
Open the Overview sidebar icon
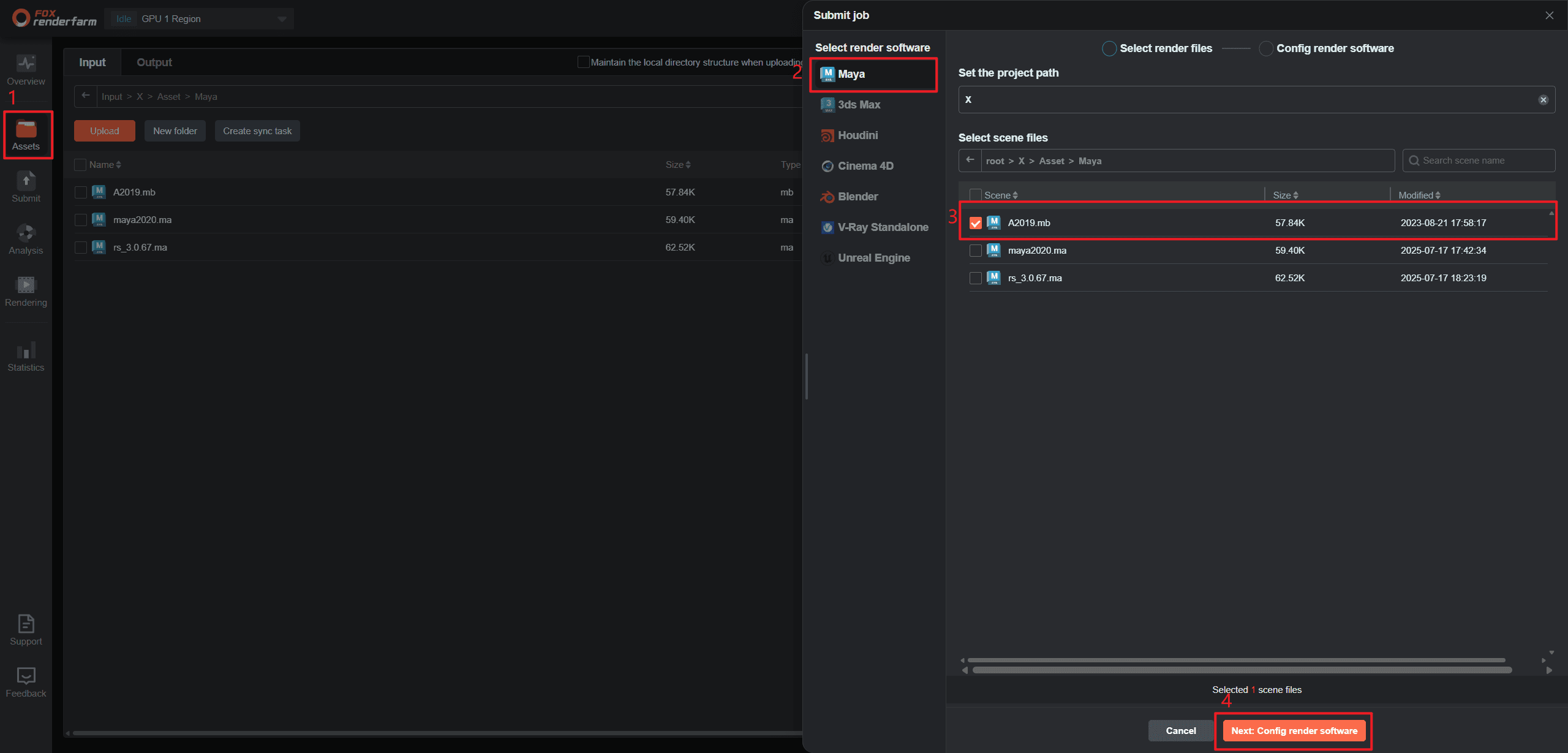point(26,70)
